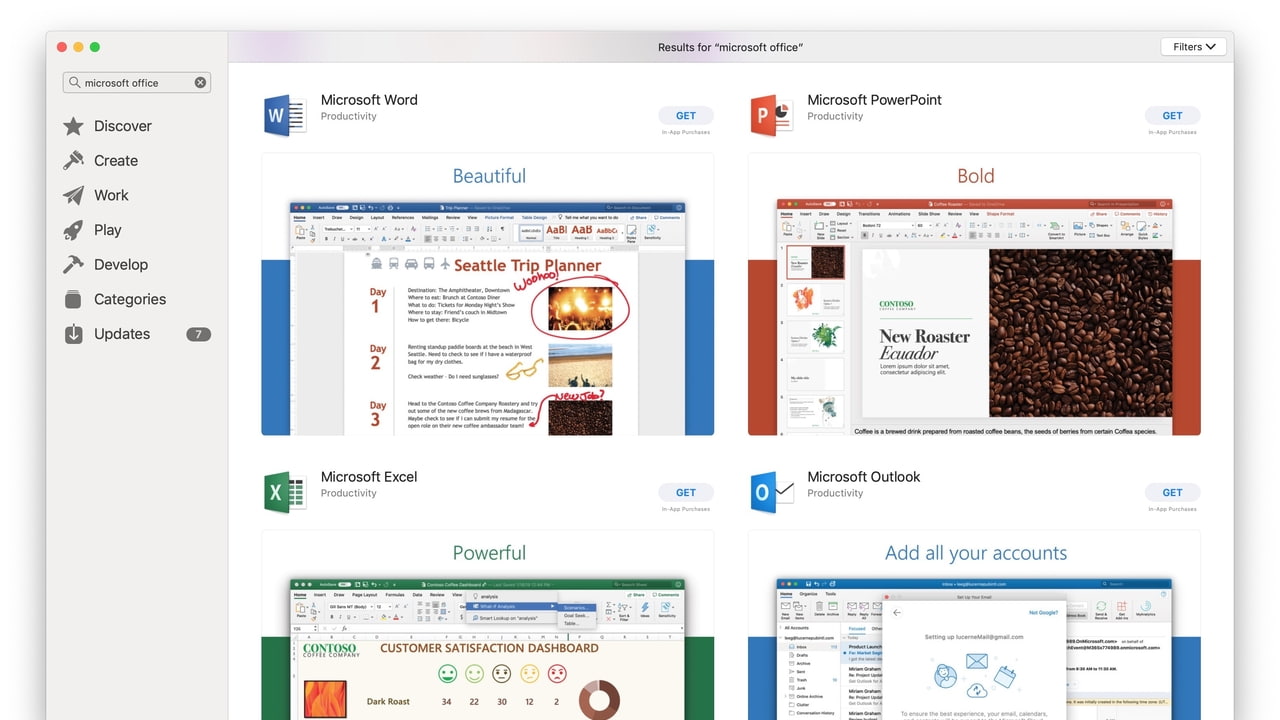
Task: Click In-App Purchases text under Word's Get
Action: pos(686,132)
